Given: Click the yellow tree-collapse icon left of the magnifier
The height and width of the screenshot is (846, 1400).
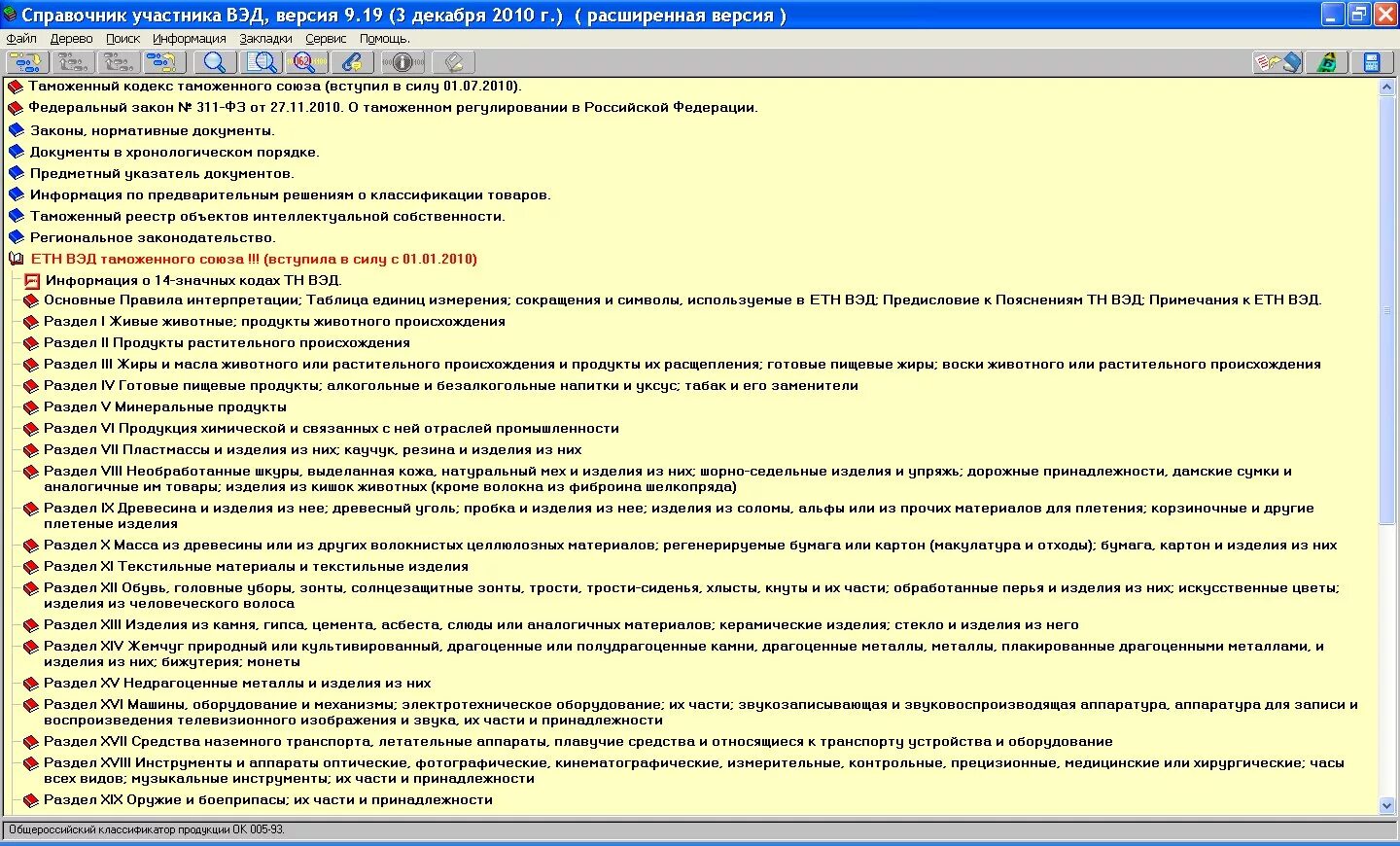Looking at the screenshot, I should (165, 62).
